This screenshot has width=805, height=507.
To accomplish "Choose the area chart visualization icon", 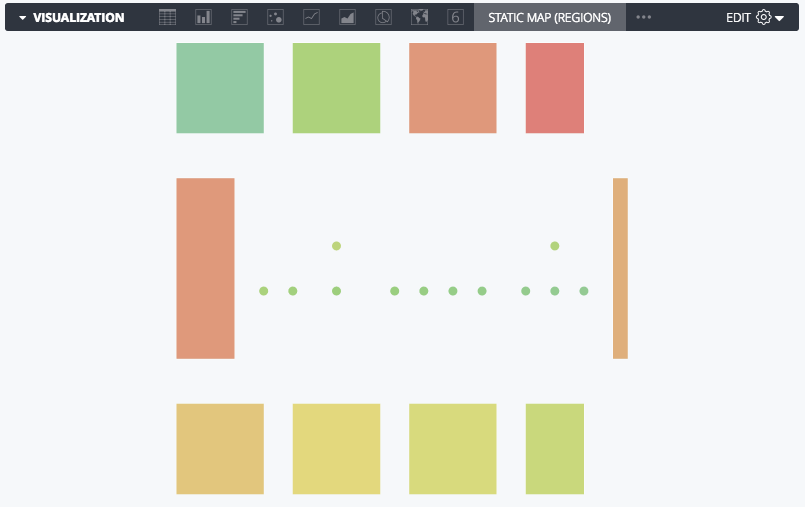I will [347, 17].
